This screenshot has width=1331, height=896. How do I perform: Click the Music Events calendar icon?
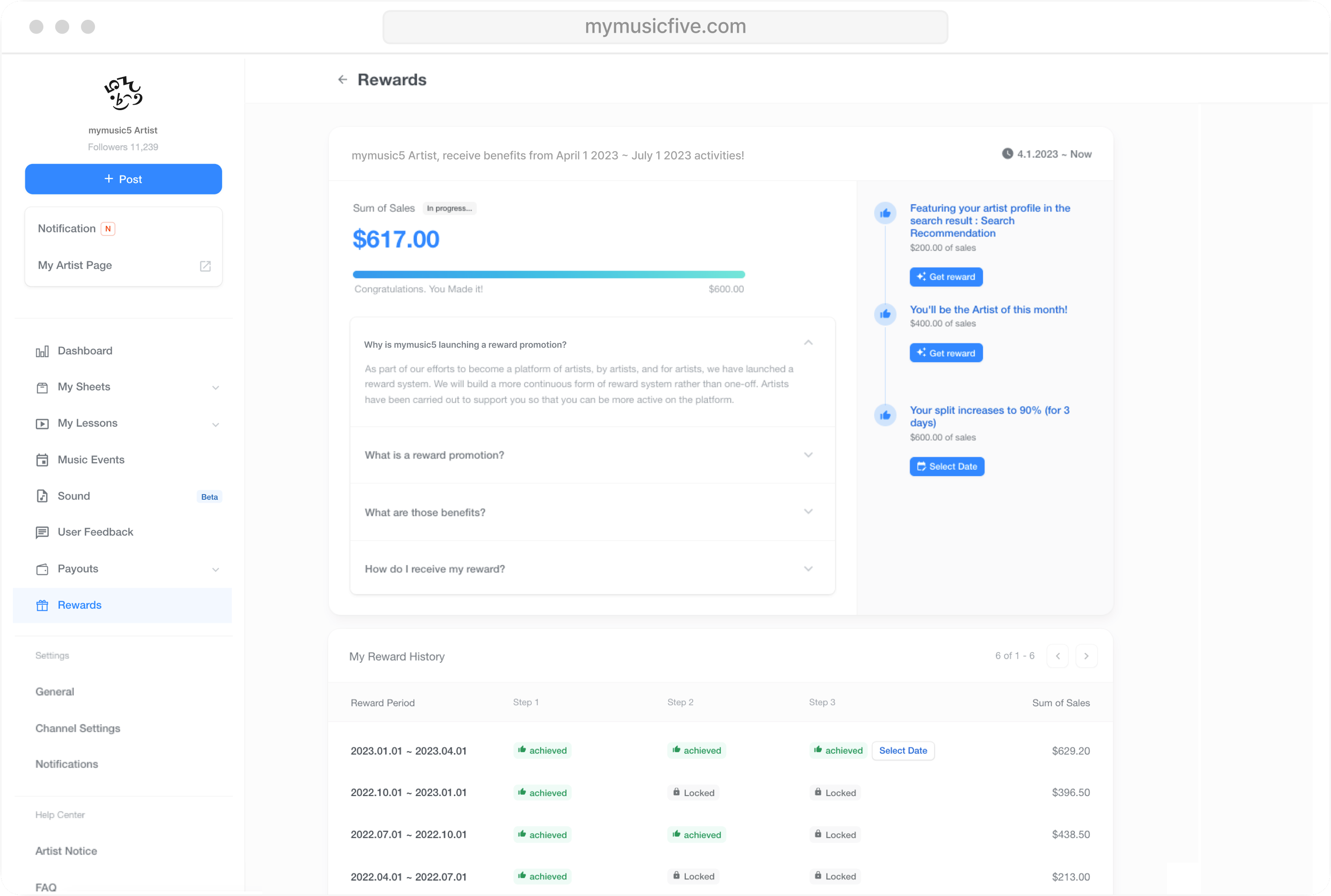pos(42,460)
